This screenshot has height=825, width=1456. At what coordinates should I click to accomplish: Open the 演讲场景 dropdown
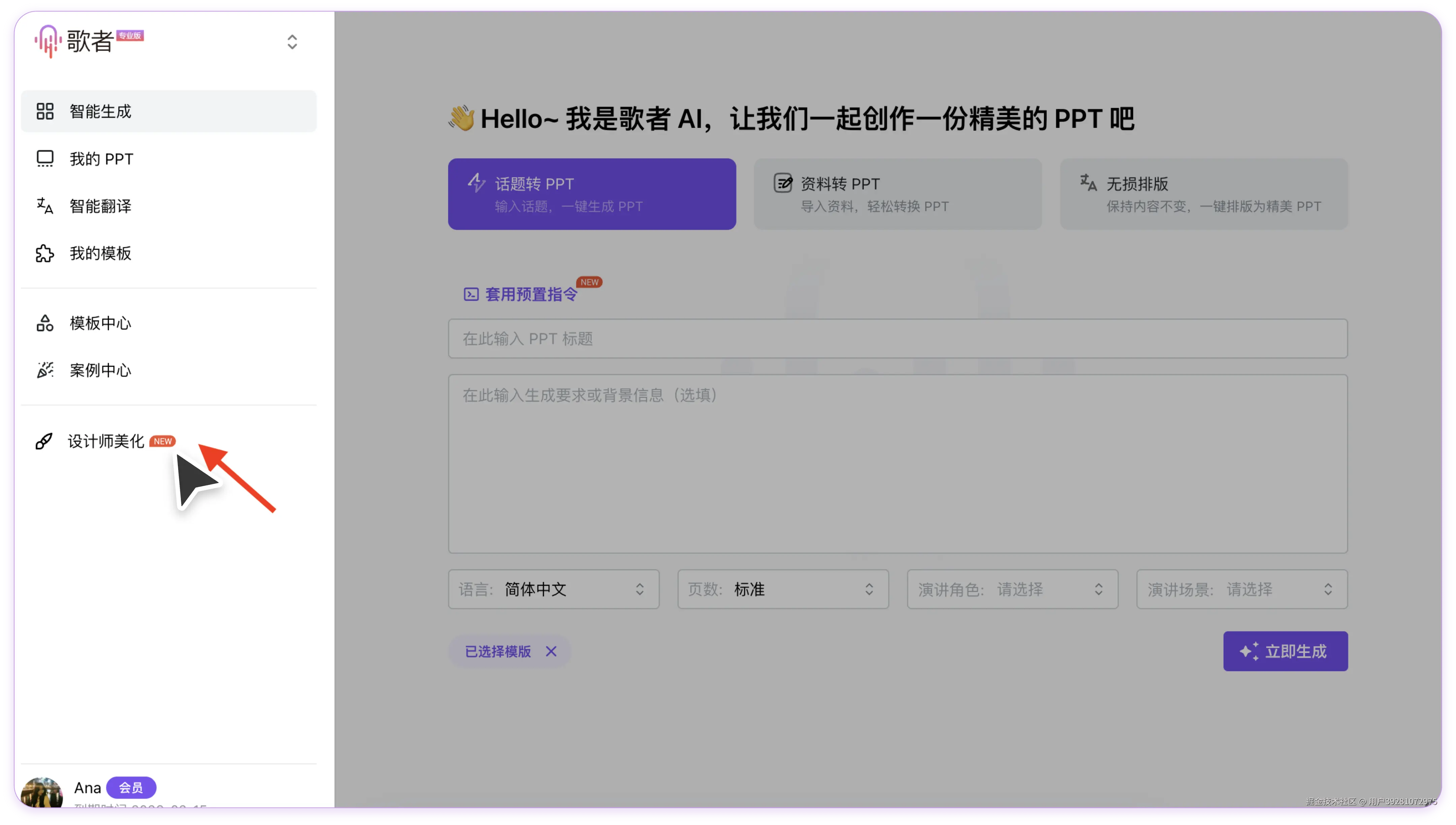point(1241,589)
